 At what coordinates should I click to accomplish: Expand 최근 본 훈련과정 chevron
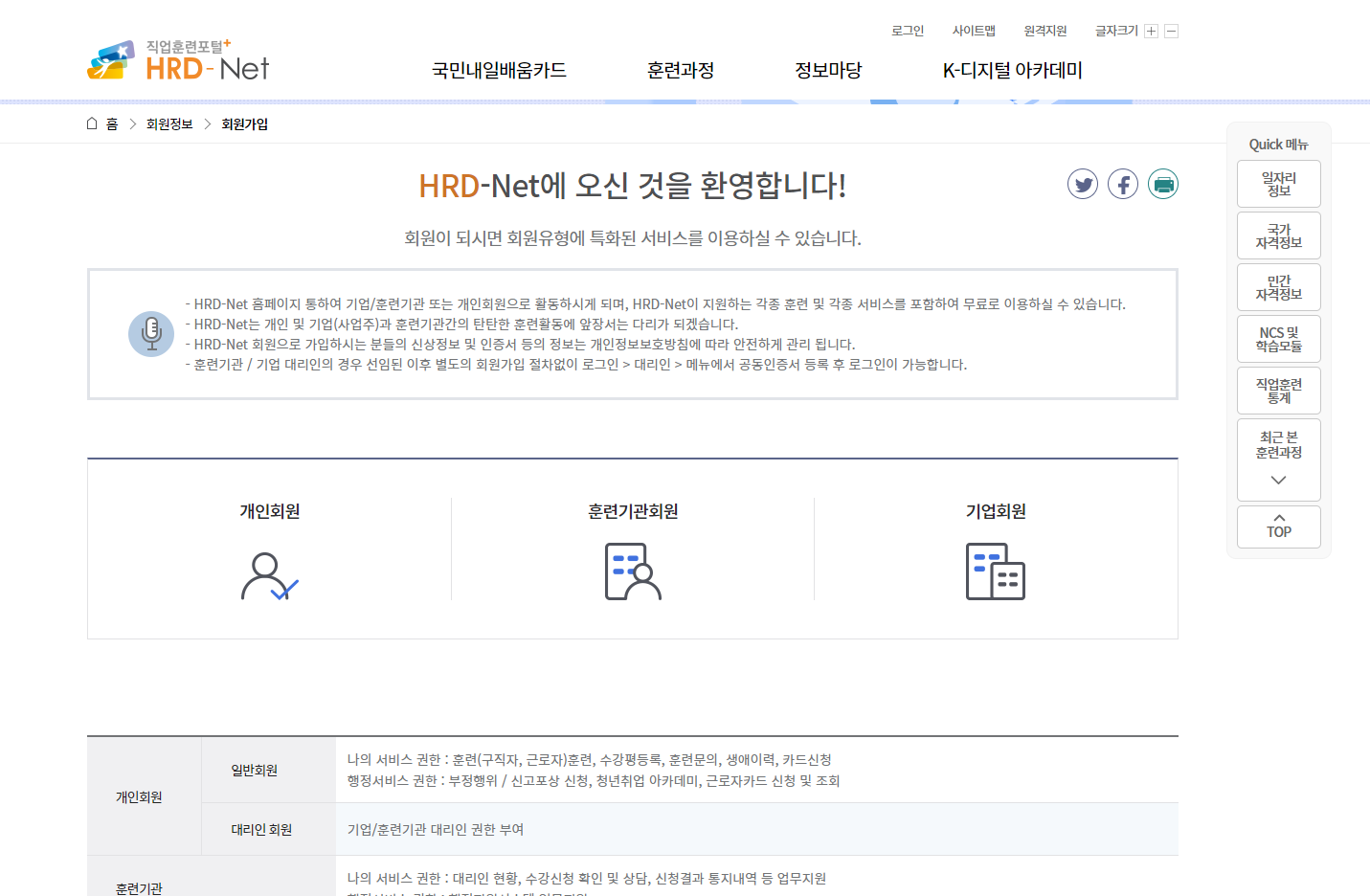pyautogui.click(x=1278, y=480)
